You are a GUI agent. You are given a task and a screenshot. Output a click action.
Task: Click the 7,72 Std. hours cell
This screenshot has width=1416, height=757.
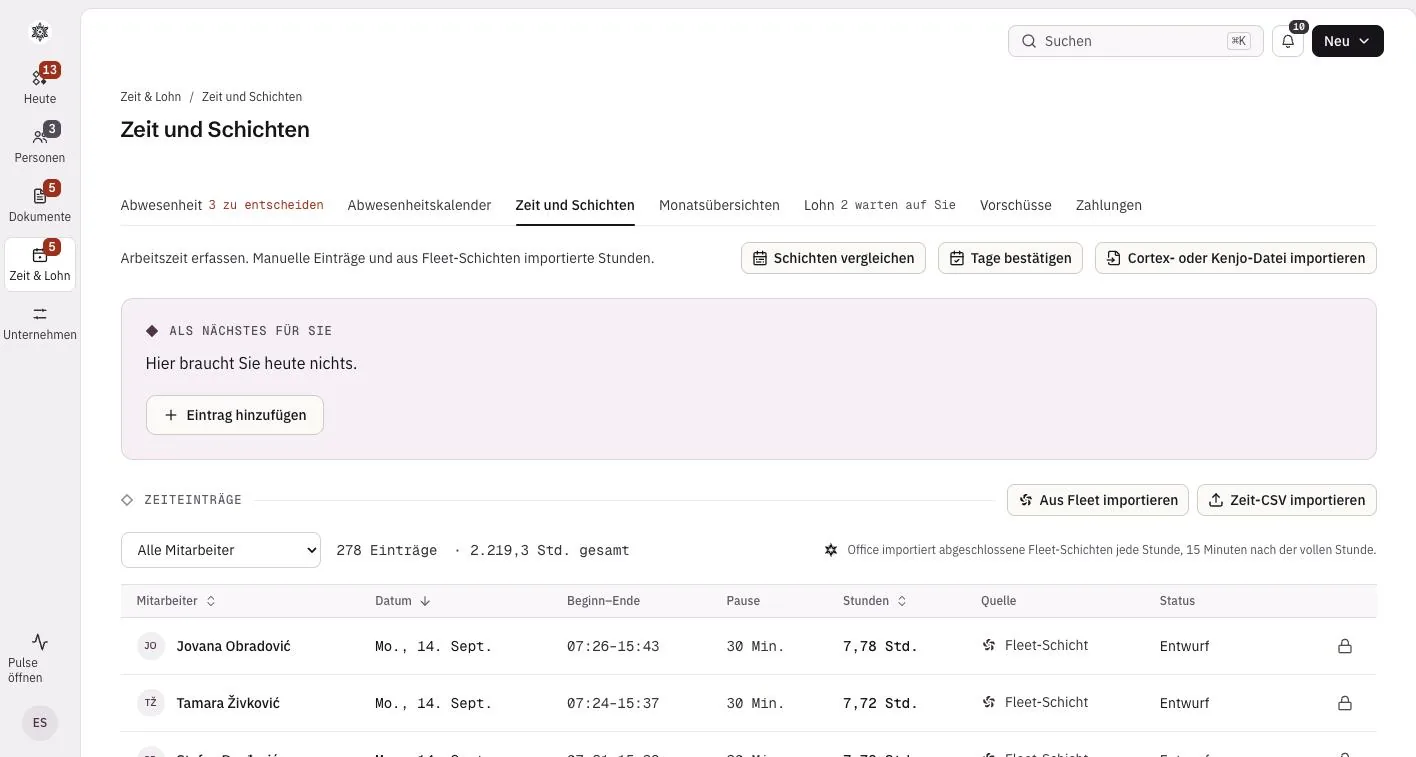[x=880, y=703]
